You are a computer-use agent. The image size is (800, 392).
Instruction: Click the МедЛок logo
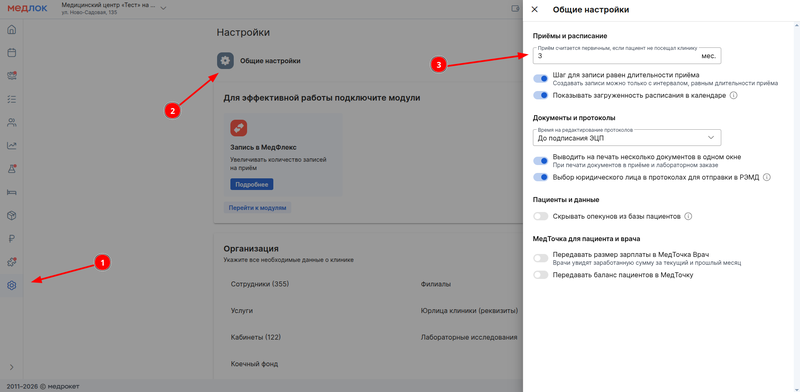[x=27, y=8]
